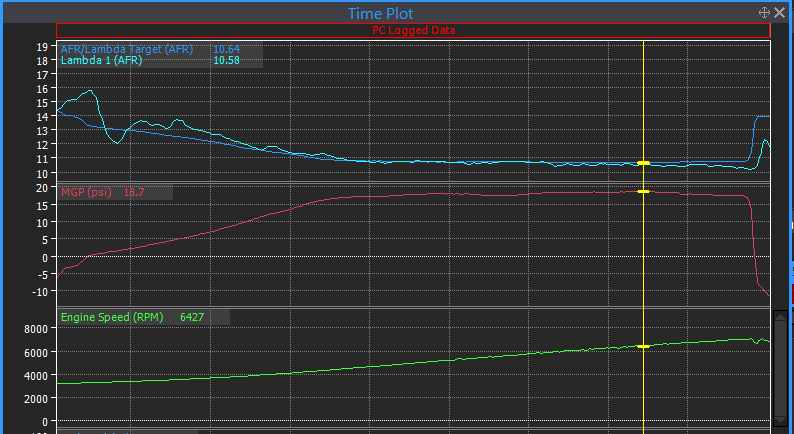Screen dimensions: 794x434
Task: Click the AFR/Lambda Target (AFR) label
Action: click(x=127, y=49)
